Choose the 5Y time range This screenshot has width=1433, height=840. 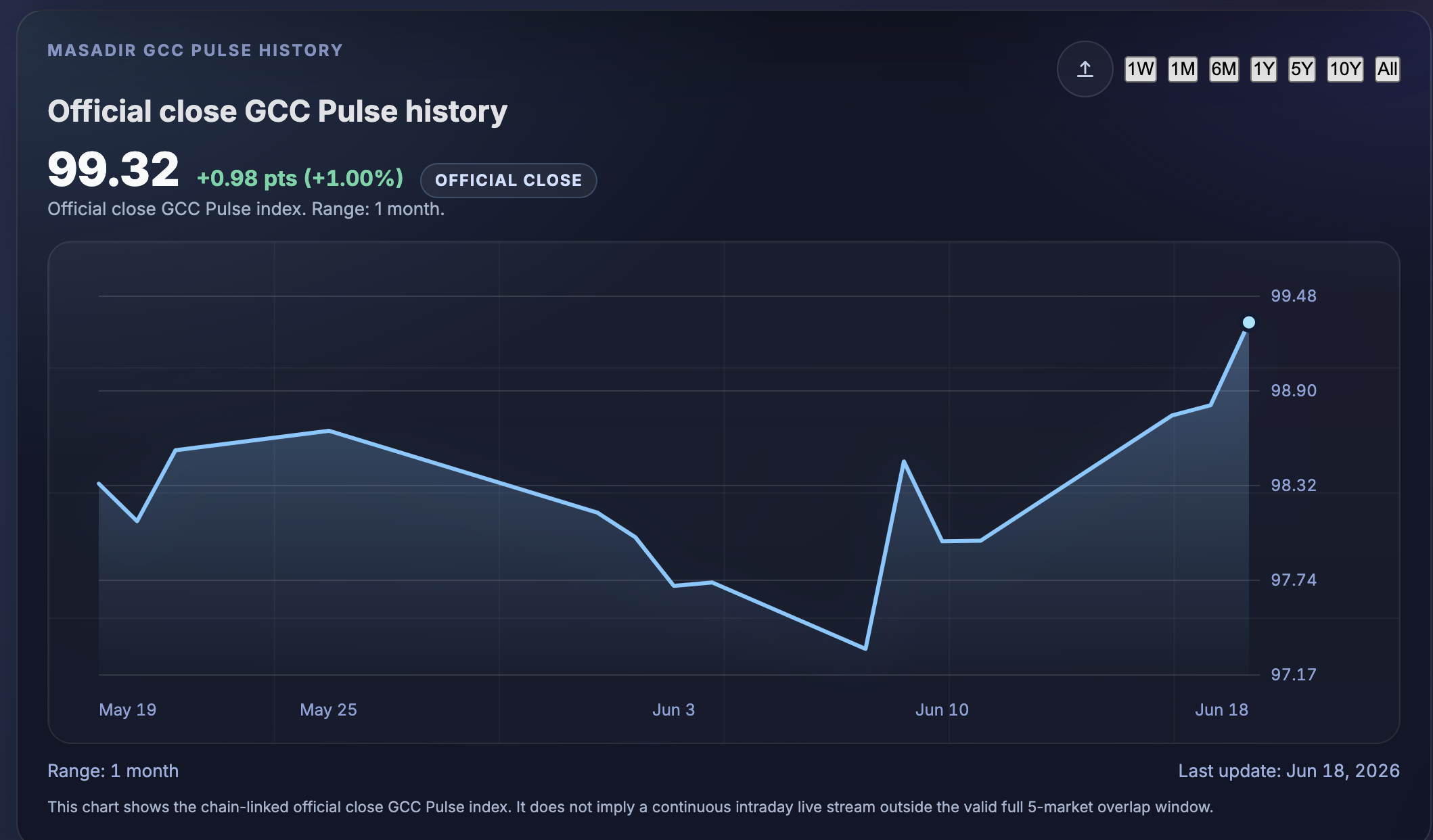coord(1302,69)
